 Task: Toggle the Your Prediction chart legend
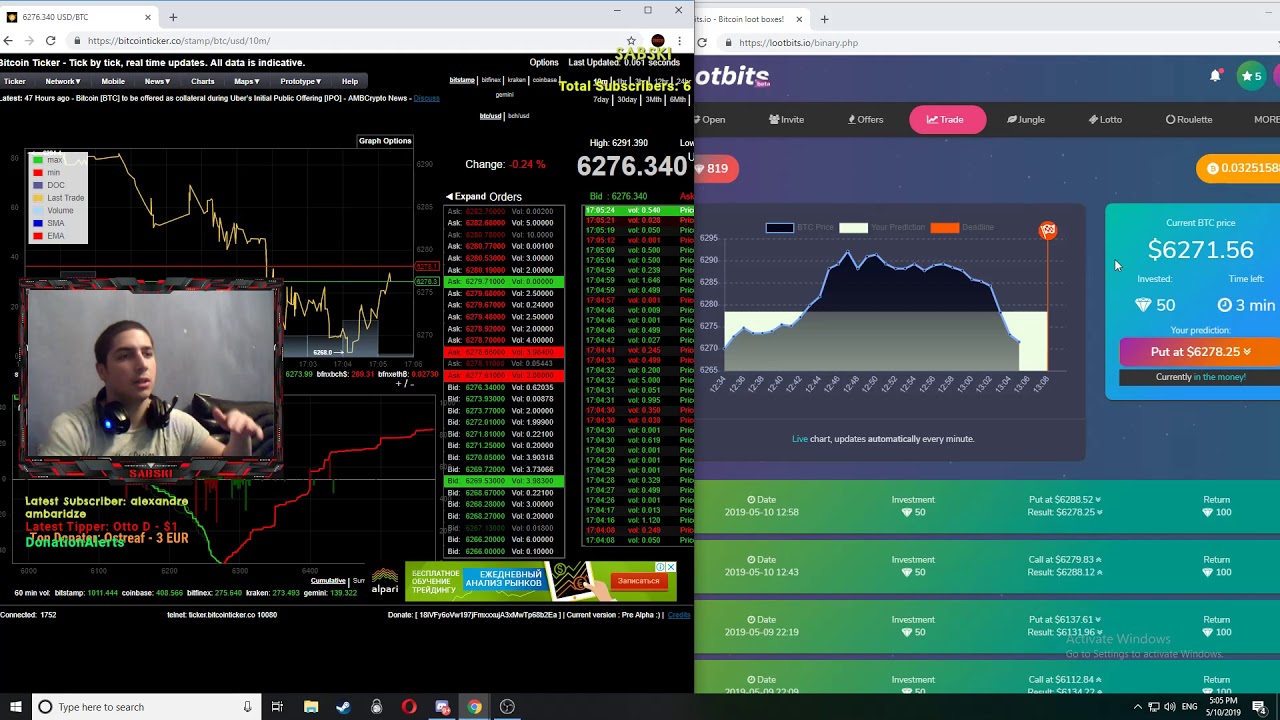pyautogui.click(x=881, y=227)
